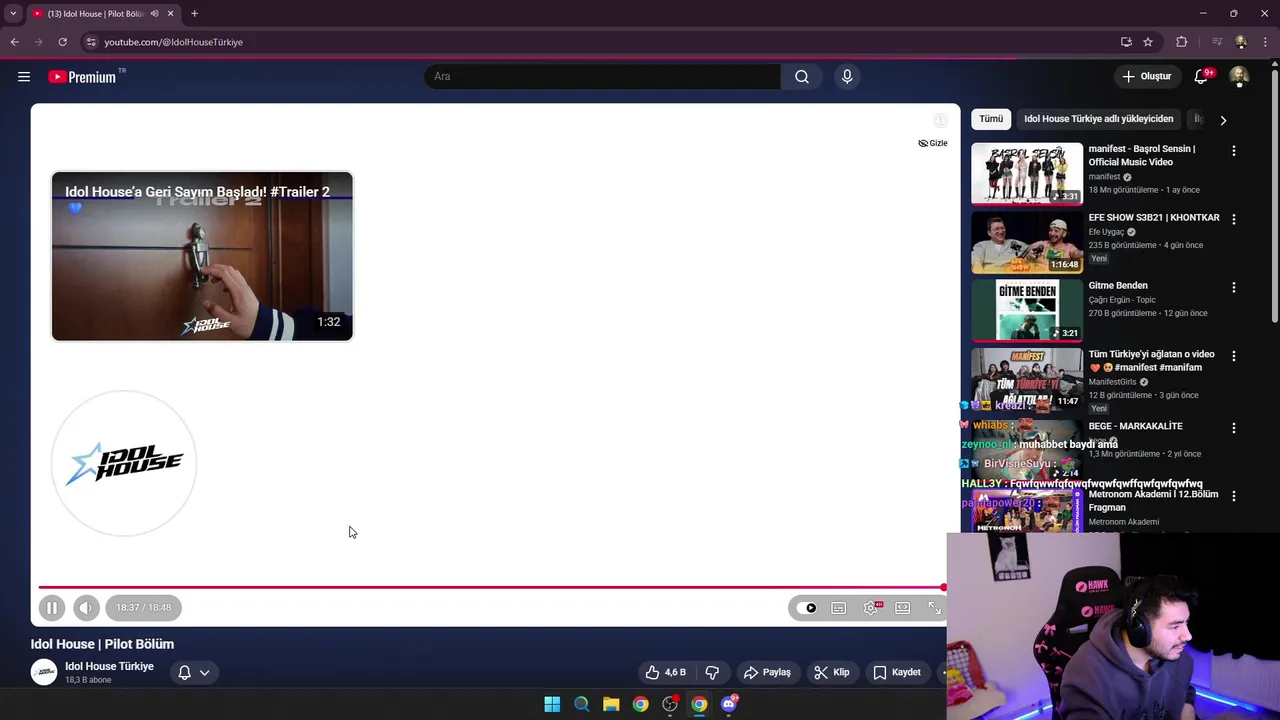Viewport: 1280px width, 720px height.
Task: Open a new browser tab
Action: [x=195, y=13]
